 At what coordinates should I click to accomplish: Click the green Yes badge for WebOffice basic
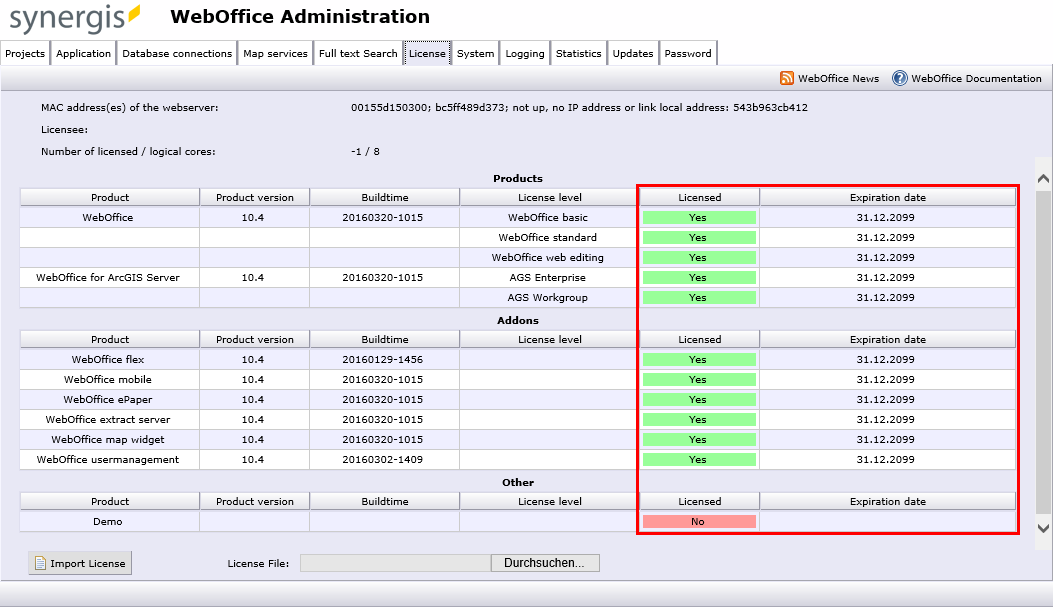pyautogui.click(x=699, y=217)
